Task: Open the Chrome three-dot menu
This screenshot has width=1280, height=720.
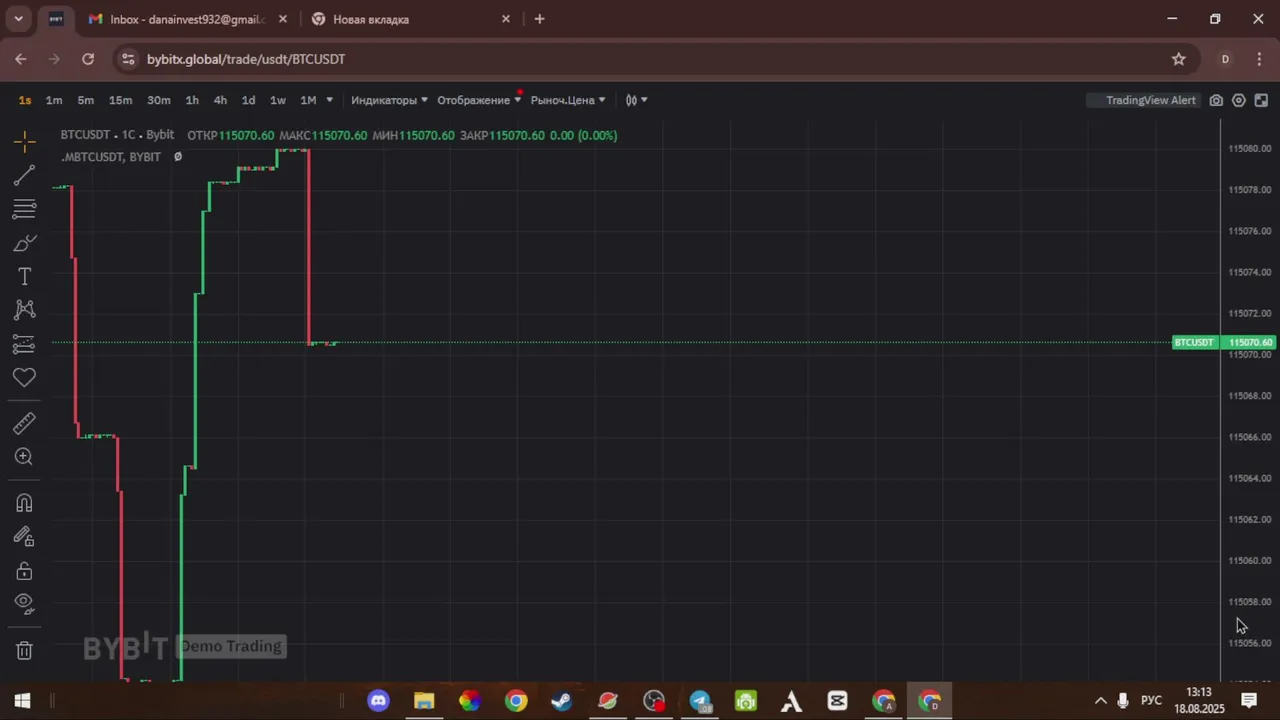Action: pos(1259,59)
